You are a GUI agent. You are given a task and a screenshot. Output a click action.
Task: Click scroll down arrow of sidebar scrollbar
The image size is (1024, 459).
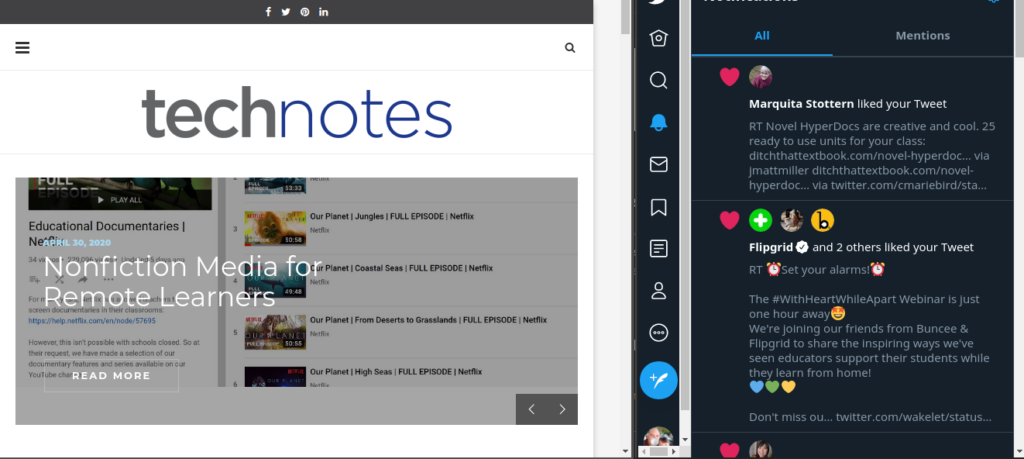[684, 441]
